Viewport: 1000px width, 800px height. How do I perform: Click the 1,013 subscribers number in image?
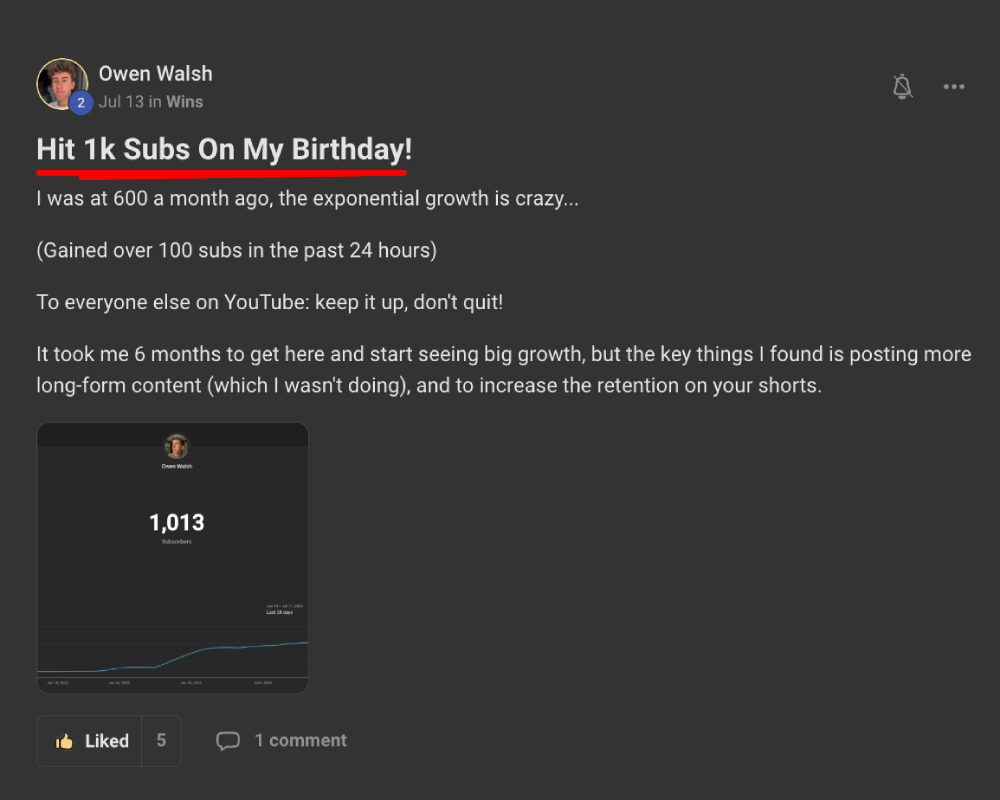coord(176,522)
